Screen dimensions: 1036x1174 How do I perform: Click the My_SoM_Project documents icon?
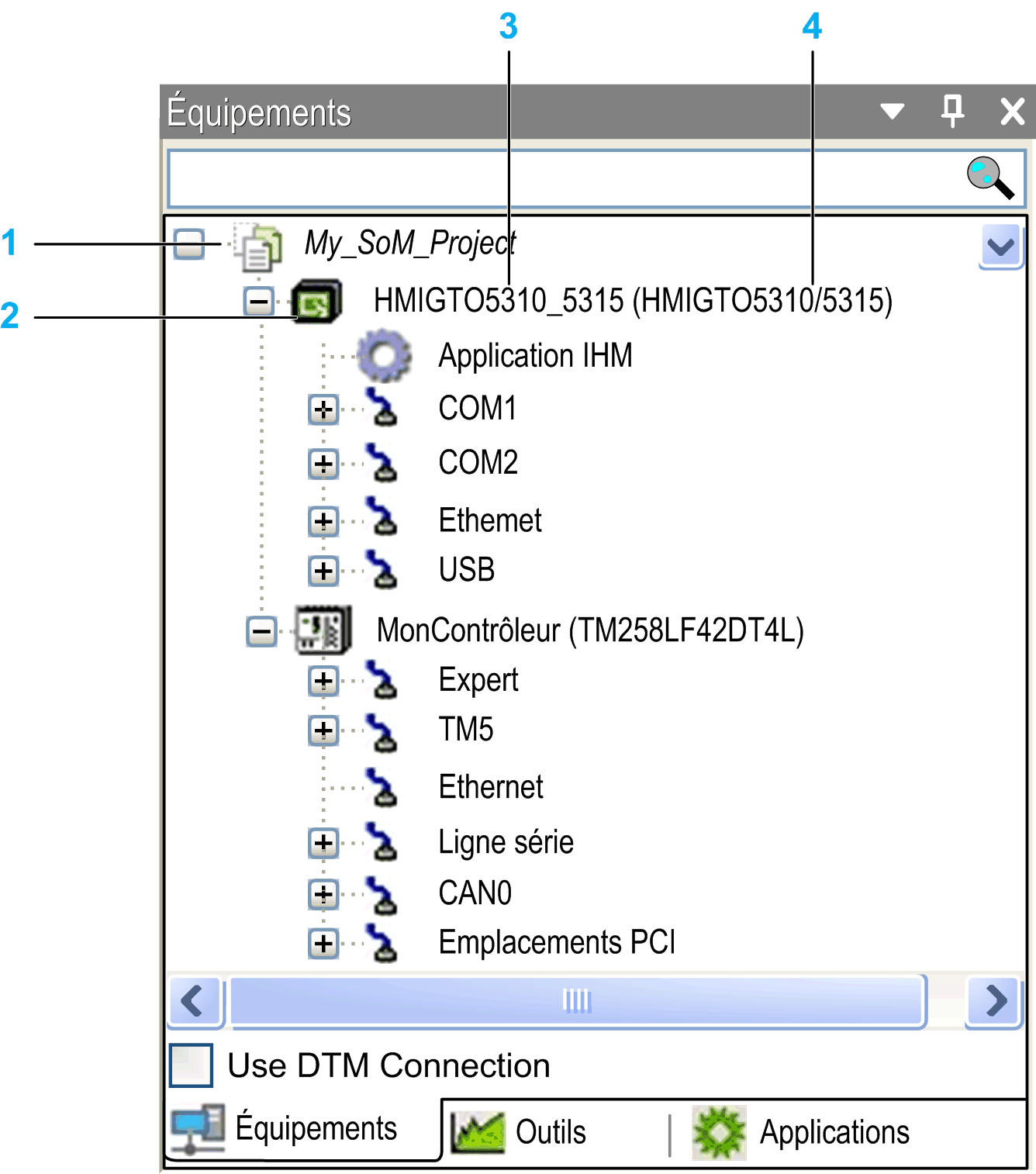click(x=258, y=247)
